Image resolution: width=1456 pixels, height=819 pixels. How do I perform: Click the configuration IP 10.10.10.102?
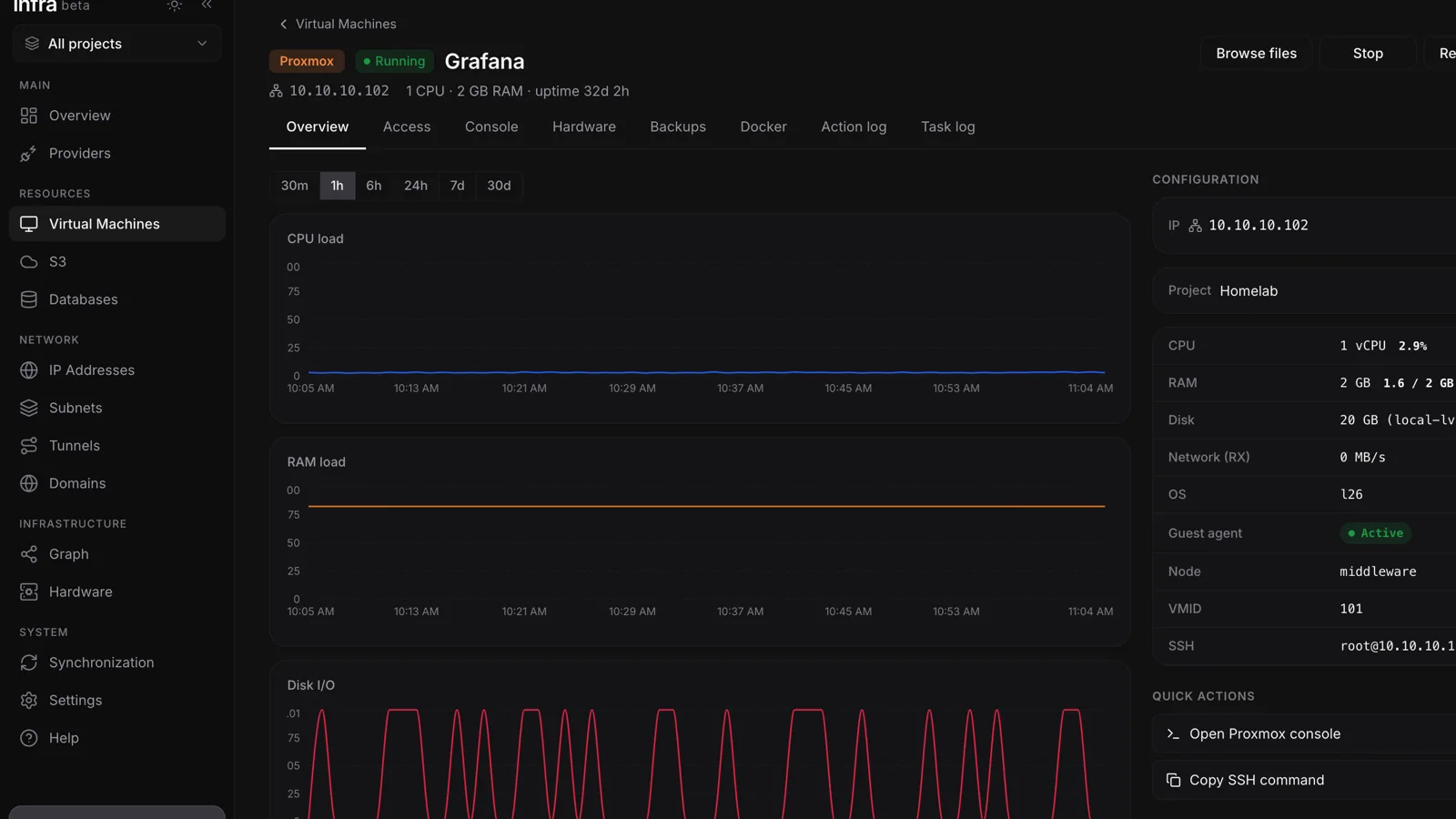(1258, 226)
